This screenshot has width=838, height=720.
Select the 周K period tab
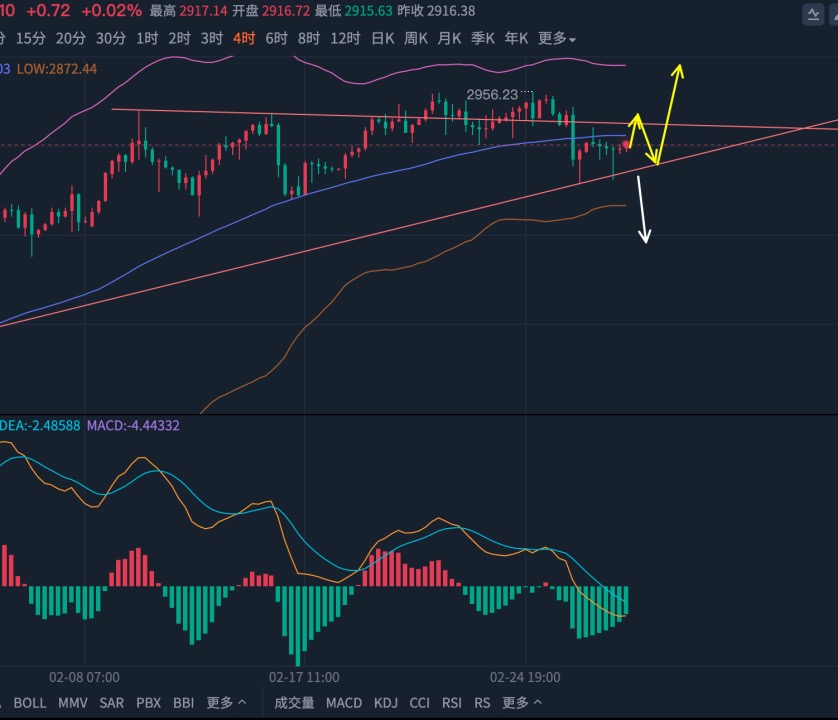(416, 38)
